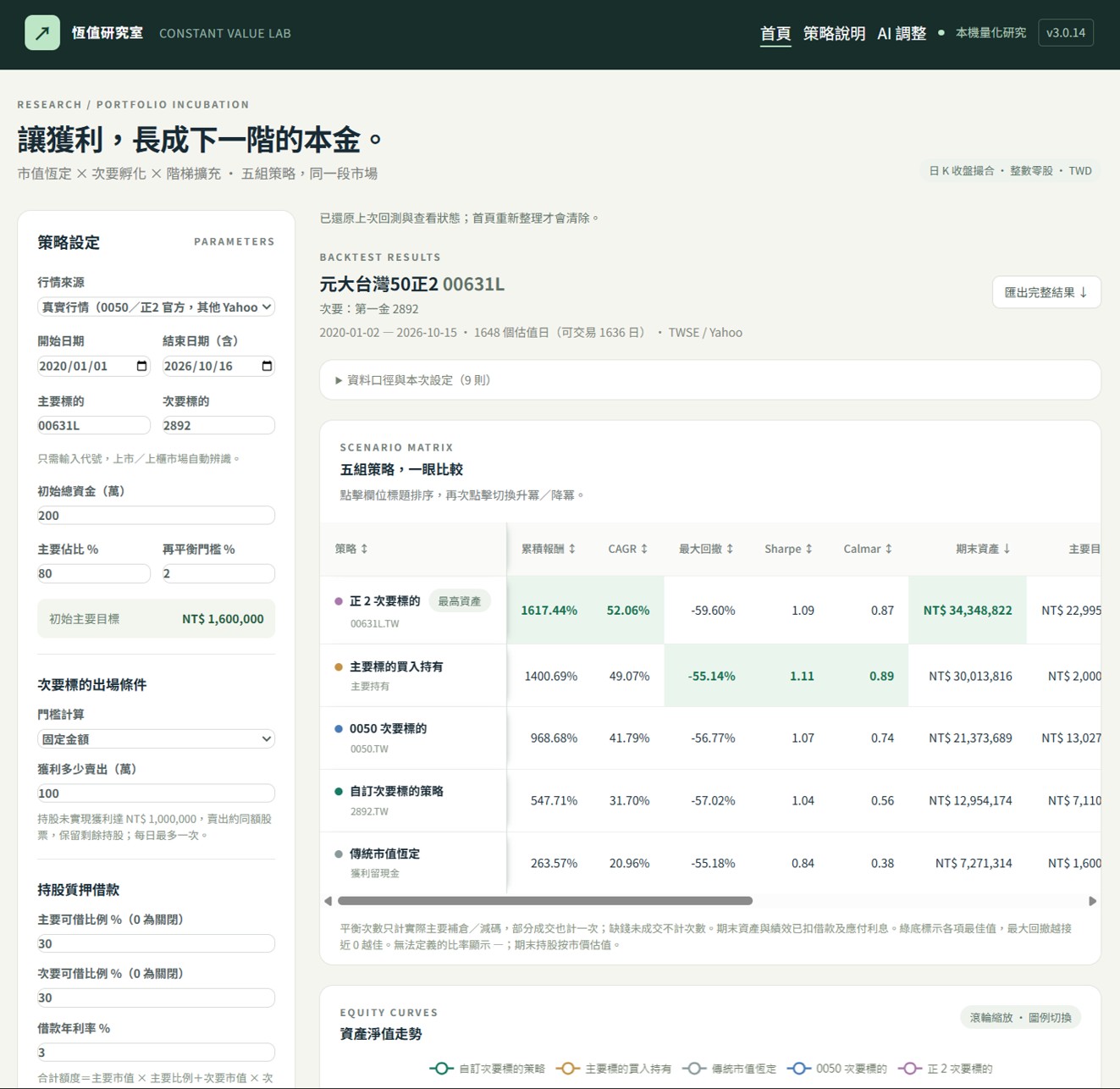1120x1089 pixels.
Task: Click the 主要標的 input field
Action: coord(94,425)
